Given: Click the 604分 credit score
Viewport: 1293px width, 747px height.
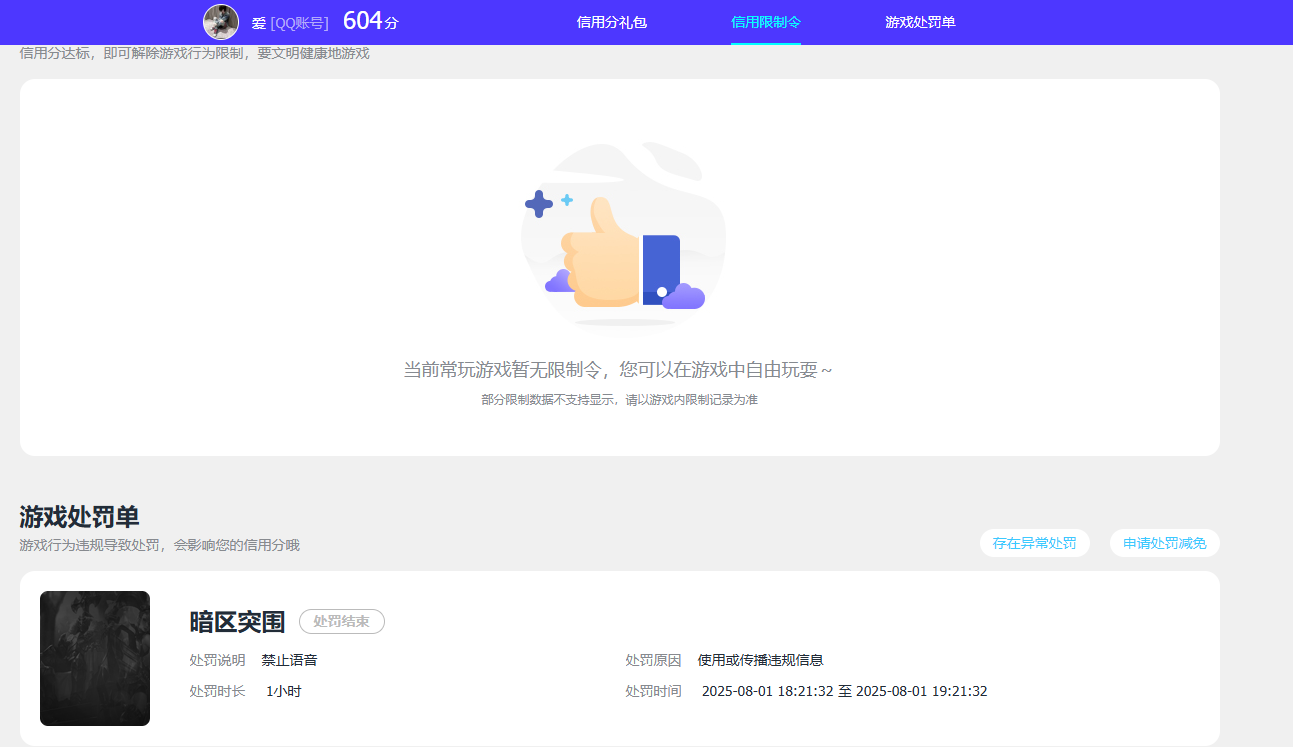Looking at the screenshot, I should pyautogui.click(x=370, y=21).
